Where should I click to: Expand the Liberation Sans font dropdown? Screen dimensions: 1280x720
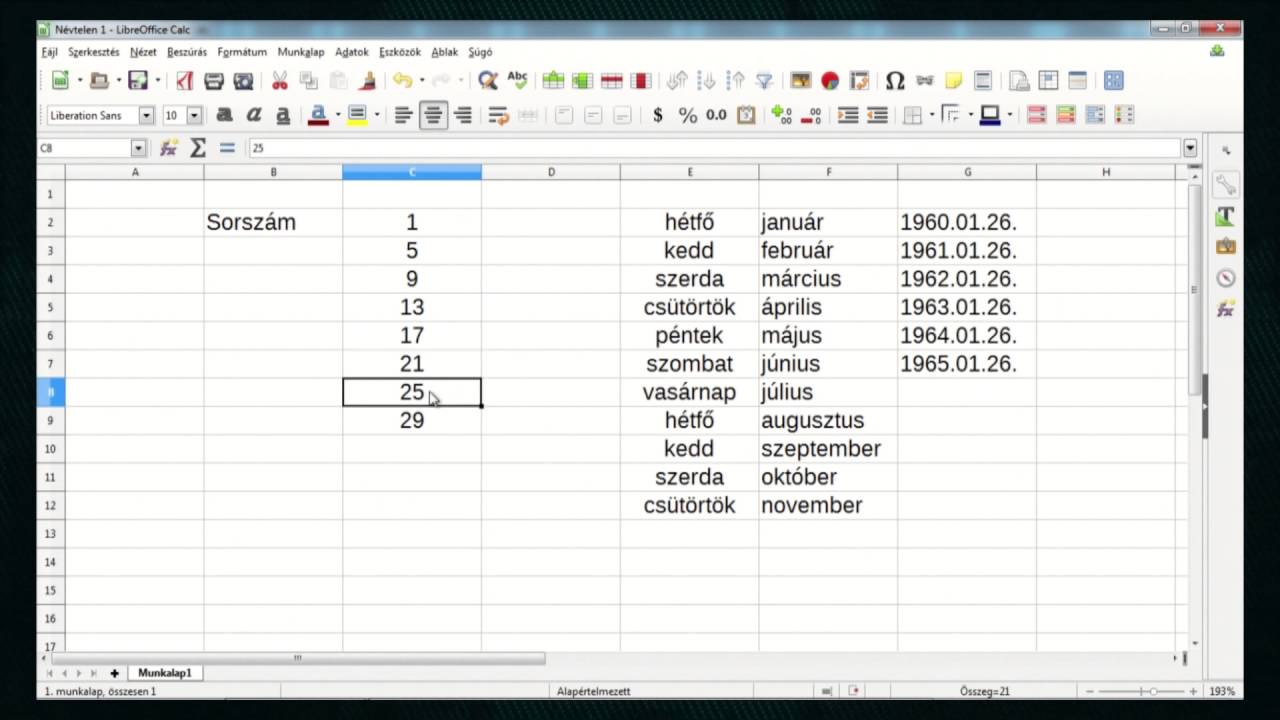tap(146, 115)
